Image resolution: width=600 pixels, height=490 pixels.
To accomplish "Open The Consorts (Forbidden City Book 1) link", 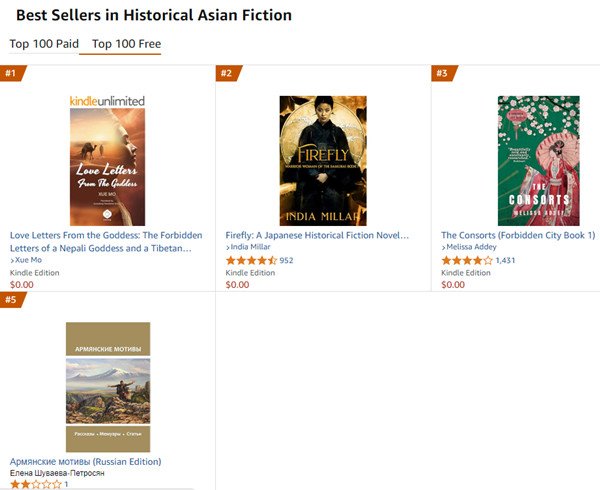I will (518, 235).
